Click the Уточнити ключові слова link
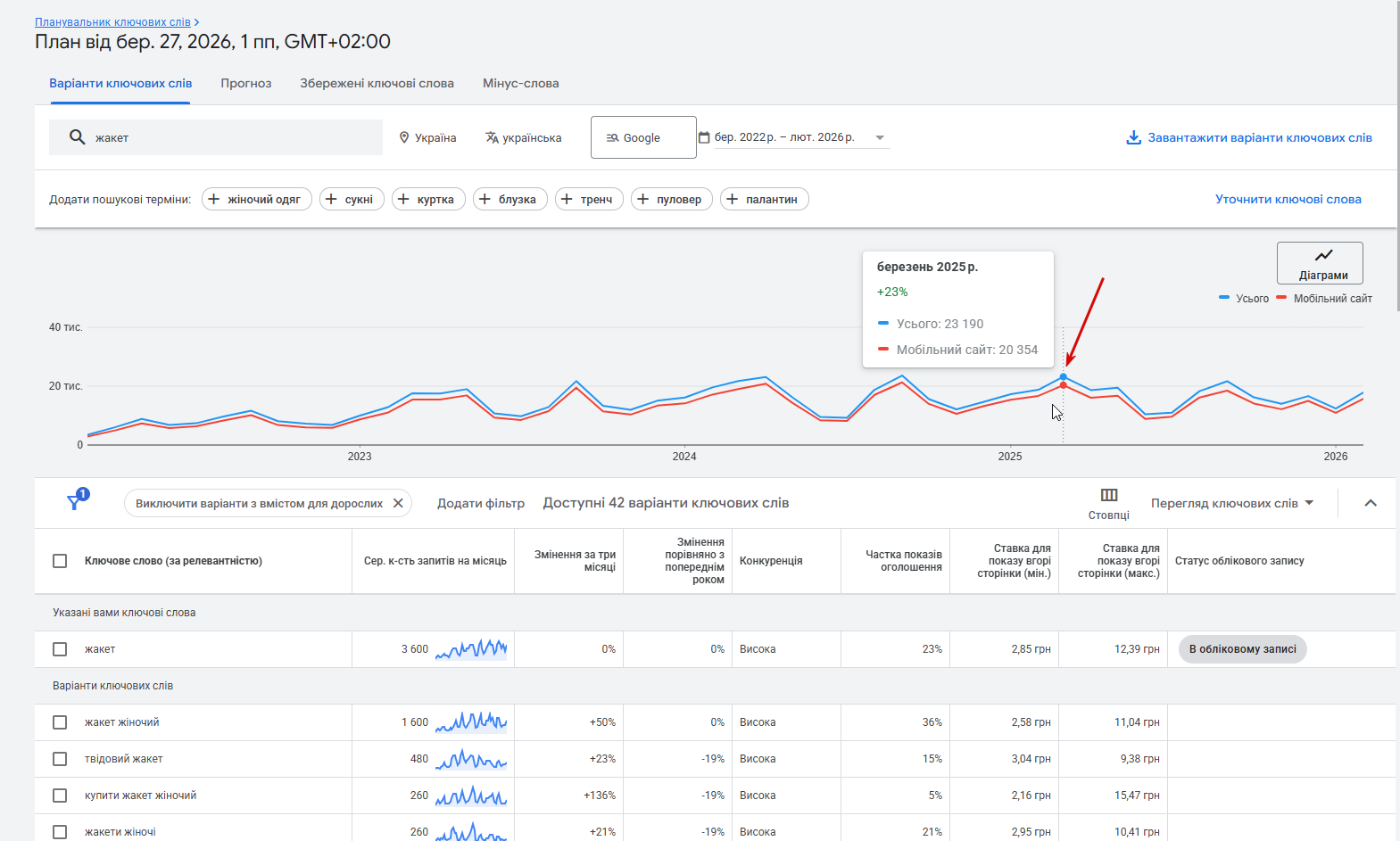 pos(1288,199)
